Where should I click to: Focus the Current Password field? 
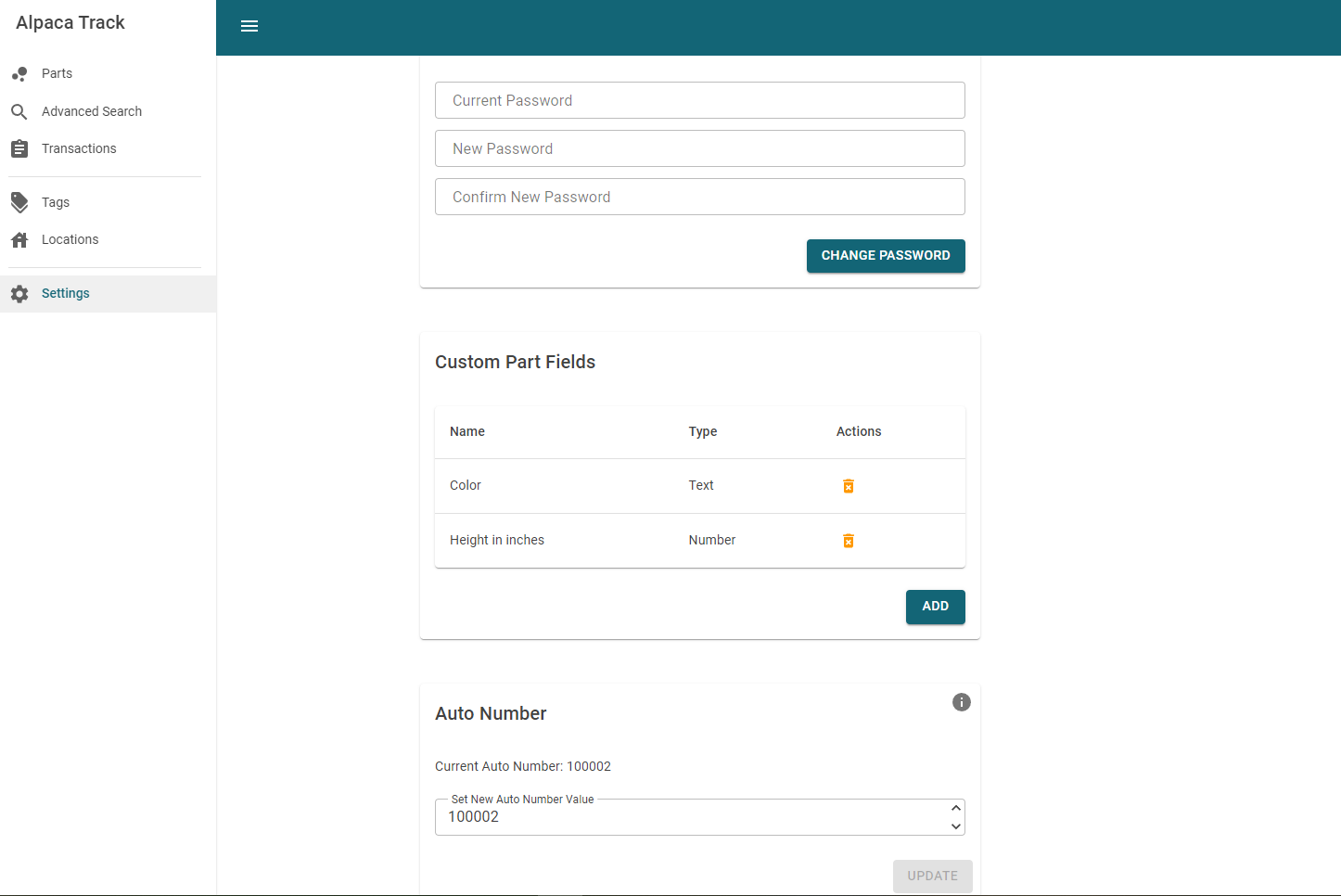click(699, 100)
